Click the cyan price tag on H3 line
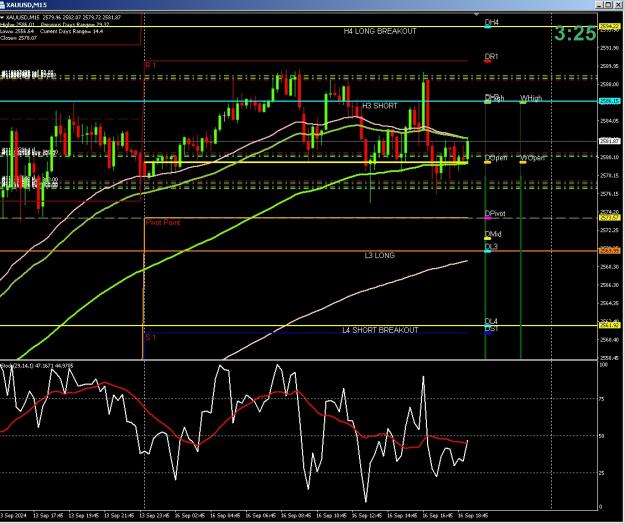Screen dimensions: 625x524 click(610, 101)
